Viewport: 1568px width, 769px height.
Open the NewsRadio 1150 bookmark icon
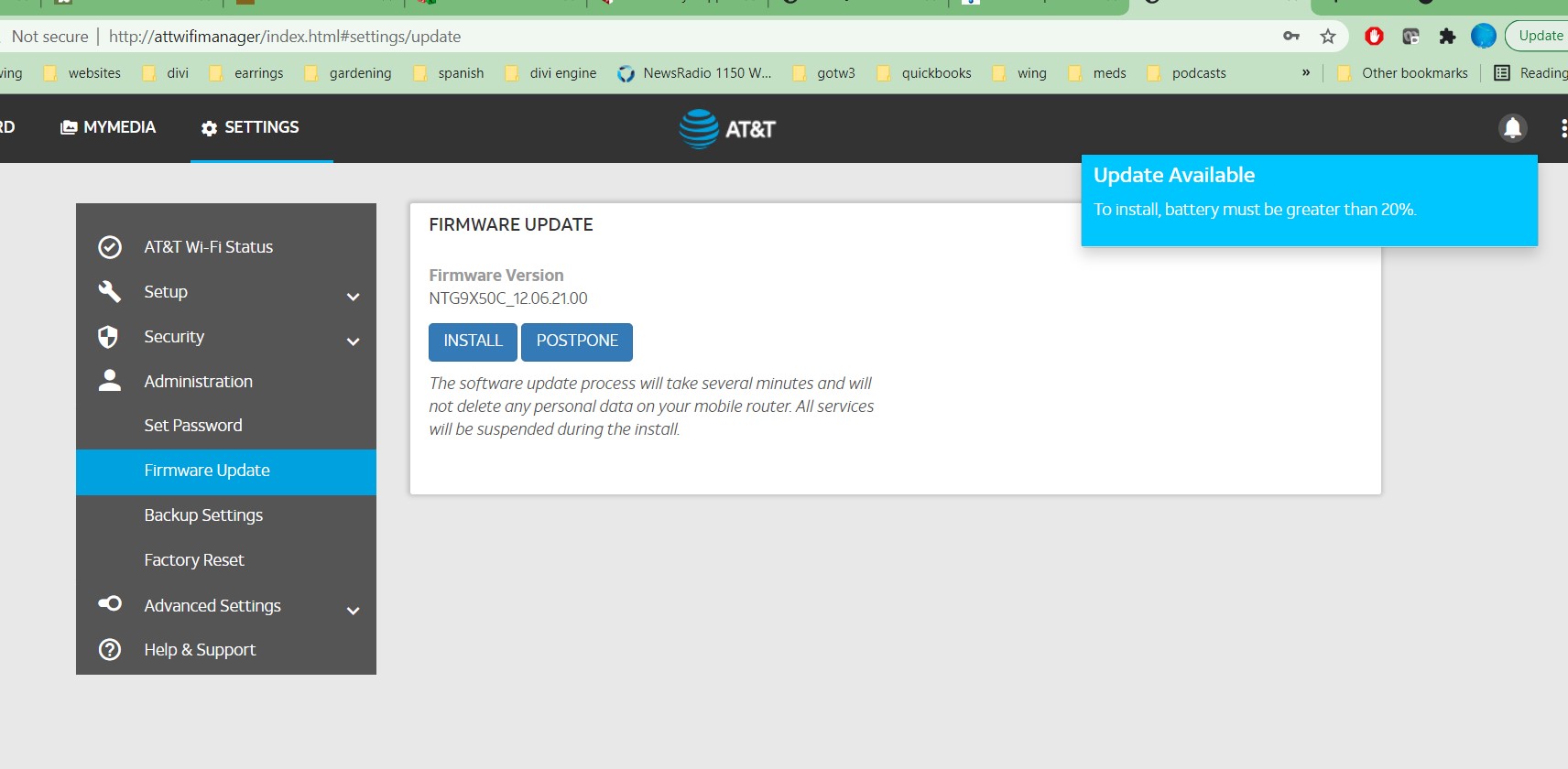click(626, 73)
